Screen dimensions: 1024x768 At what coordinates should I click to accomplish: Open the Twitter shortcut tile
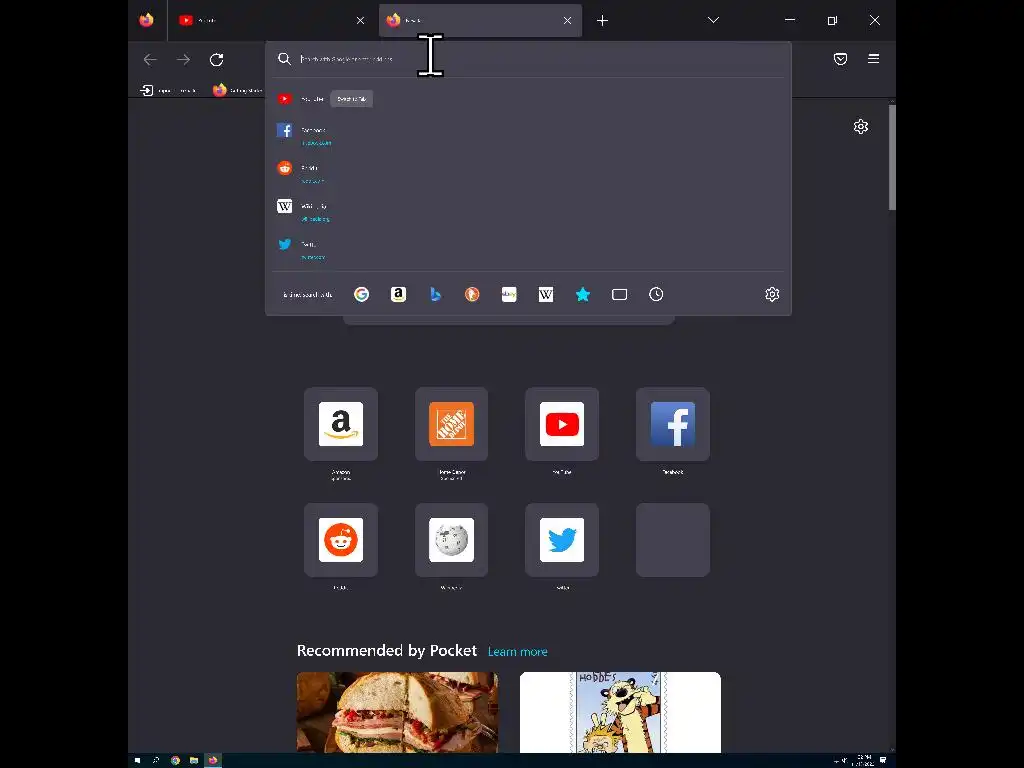coord(562,540)
